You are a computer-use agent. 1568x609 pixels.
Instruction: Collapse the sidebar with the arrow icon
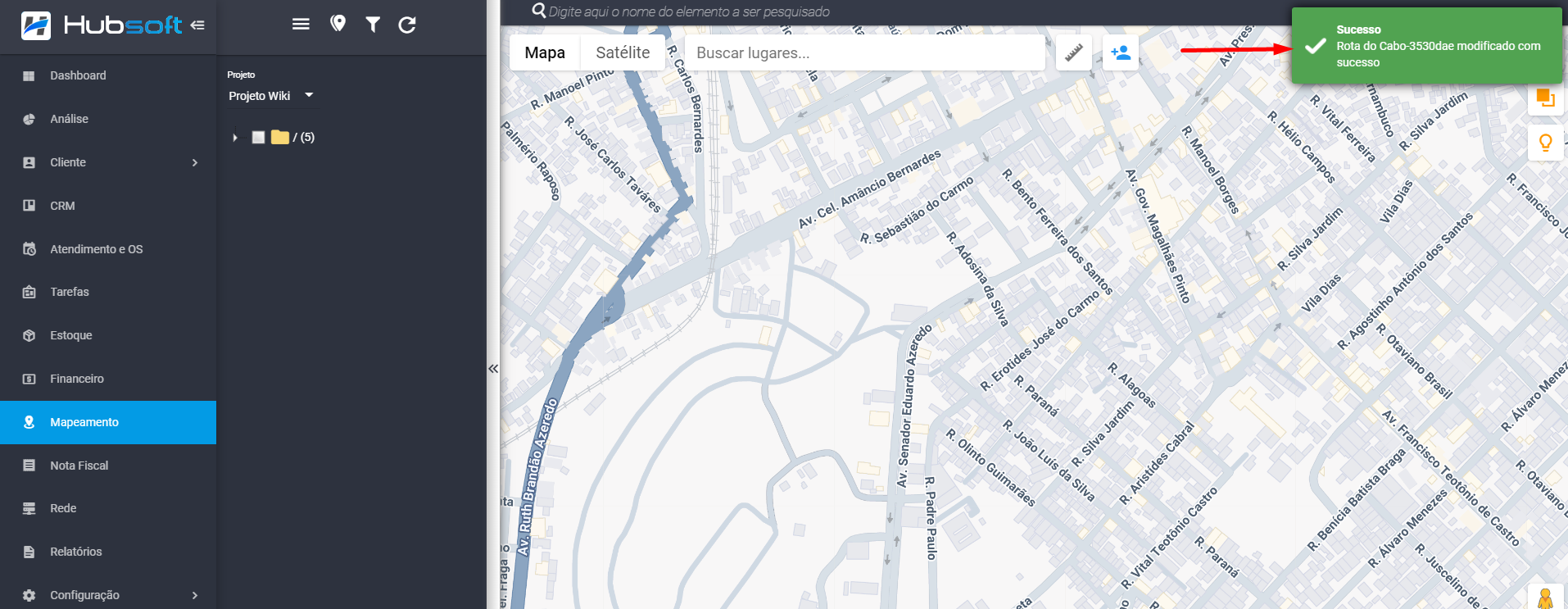(x=197, y=25)
